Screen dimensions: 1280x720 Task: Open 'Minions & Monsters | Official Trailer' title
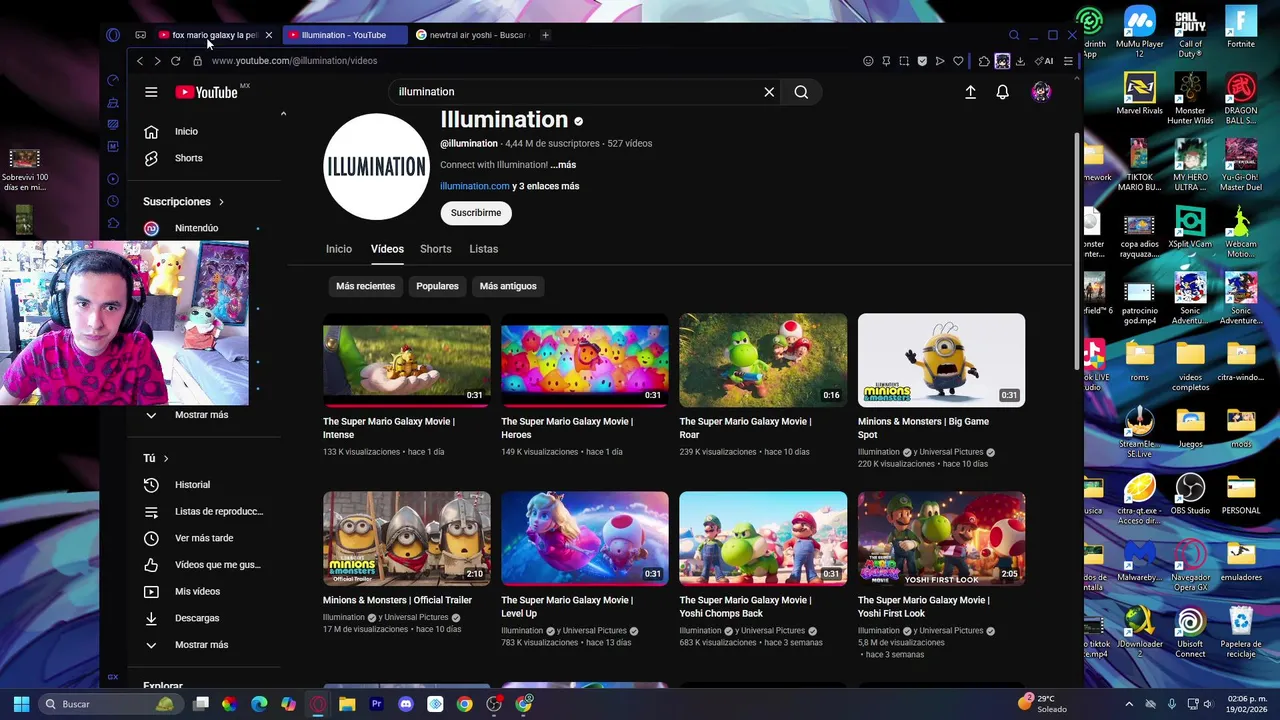pyautogui.click(x=397, y=600)
